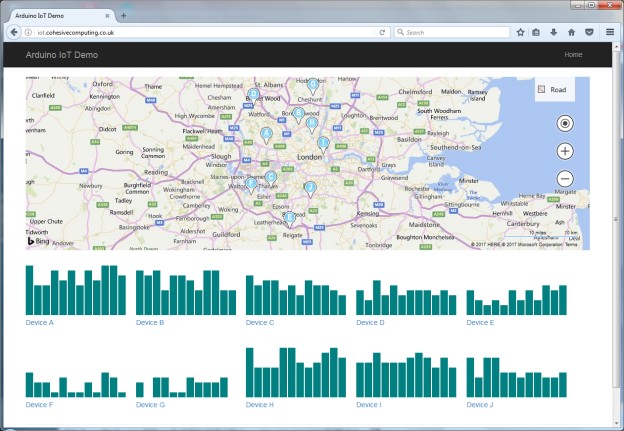Click the browser Back arrow button
Image resolution: width=624 pixels, height=431 pixels.
[x=14, y=32]
